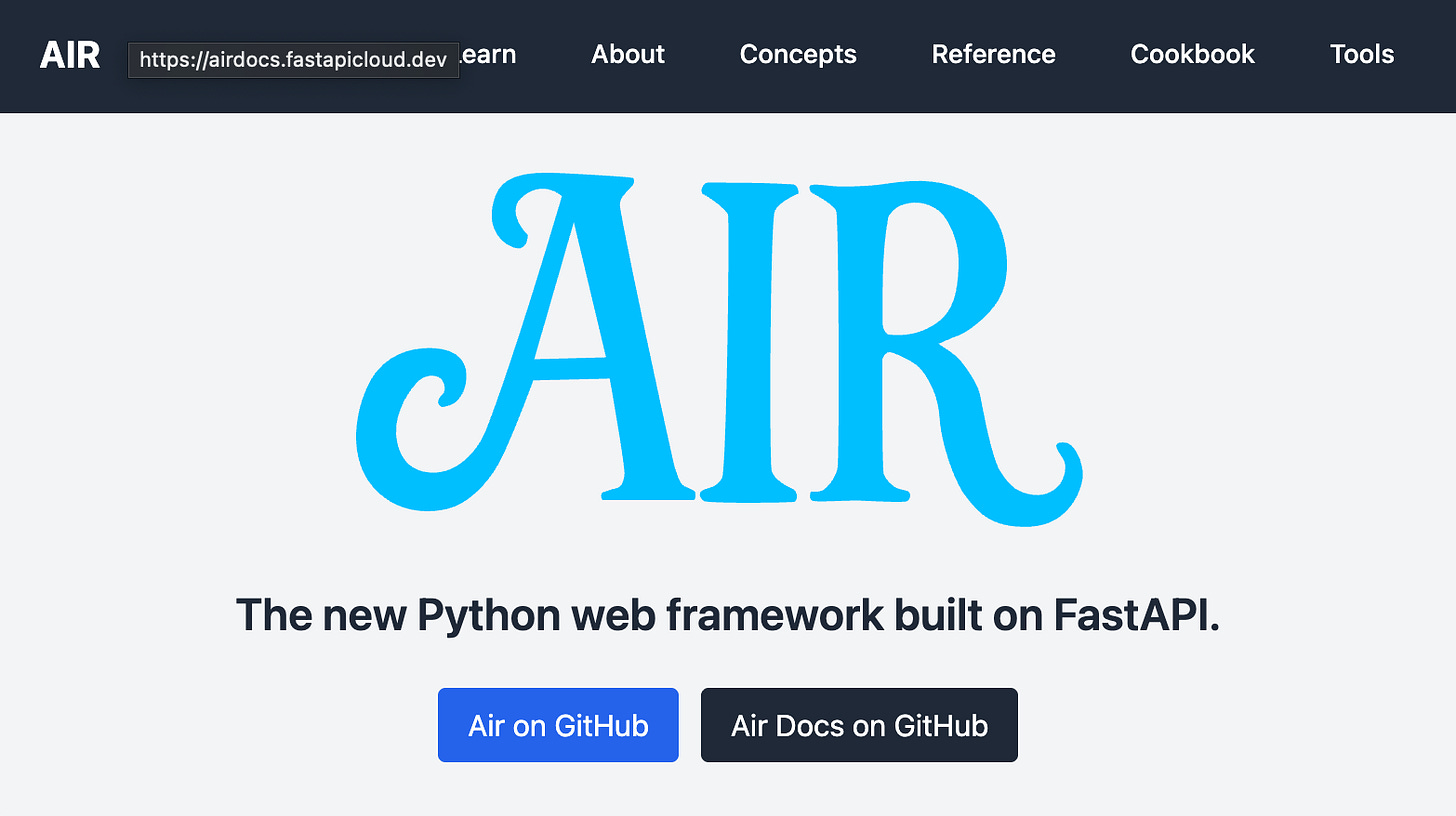The image size is (1456, 816).
Task: Navigate to the Cookbook page
Action: 1192,54
